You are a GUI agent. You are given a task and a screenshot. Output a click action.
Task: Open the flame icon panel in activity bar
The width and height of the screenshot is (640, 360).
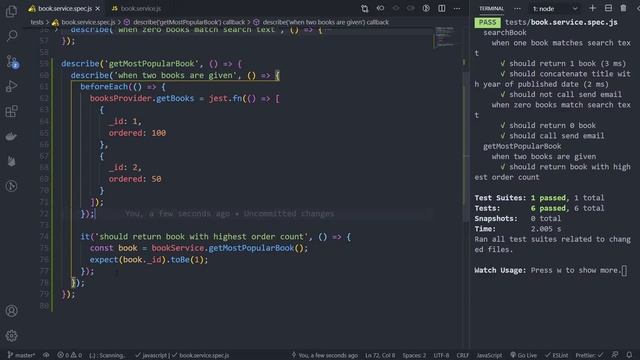click(x=11, y=161)
